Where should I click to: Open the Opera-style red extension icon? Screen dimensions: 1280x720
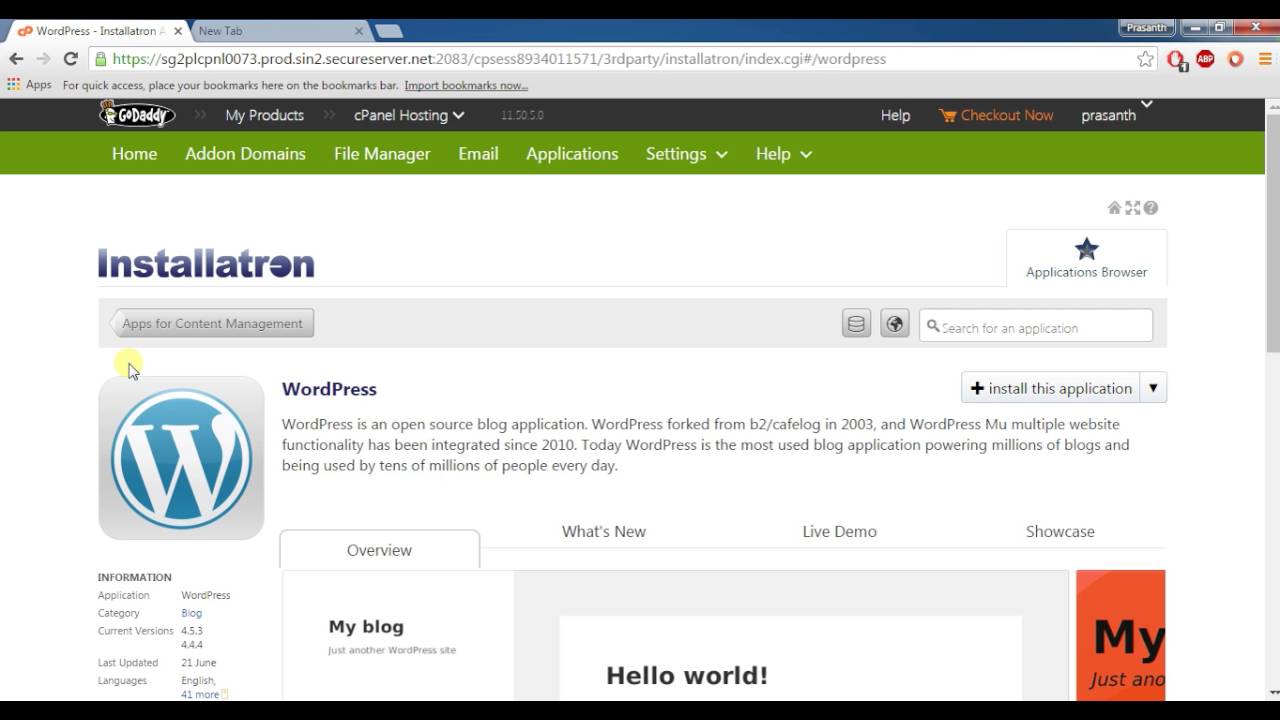coord(1176,60)
